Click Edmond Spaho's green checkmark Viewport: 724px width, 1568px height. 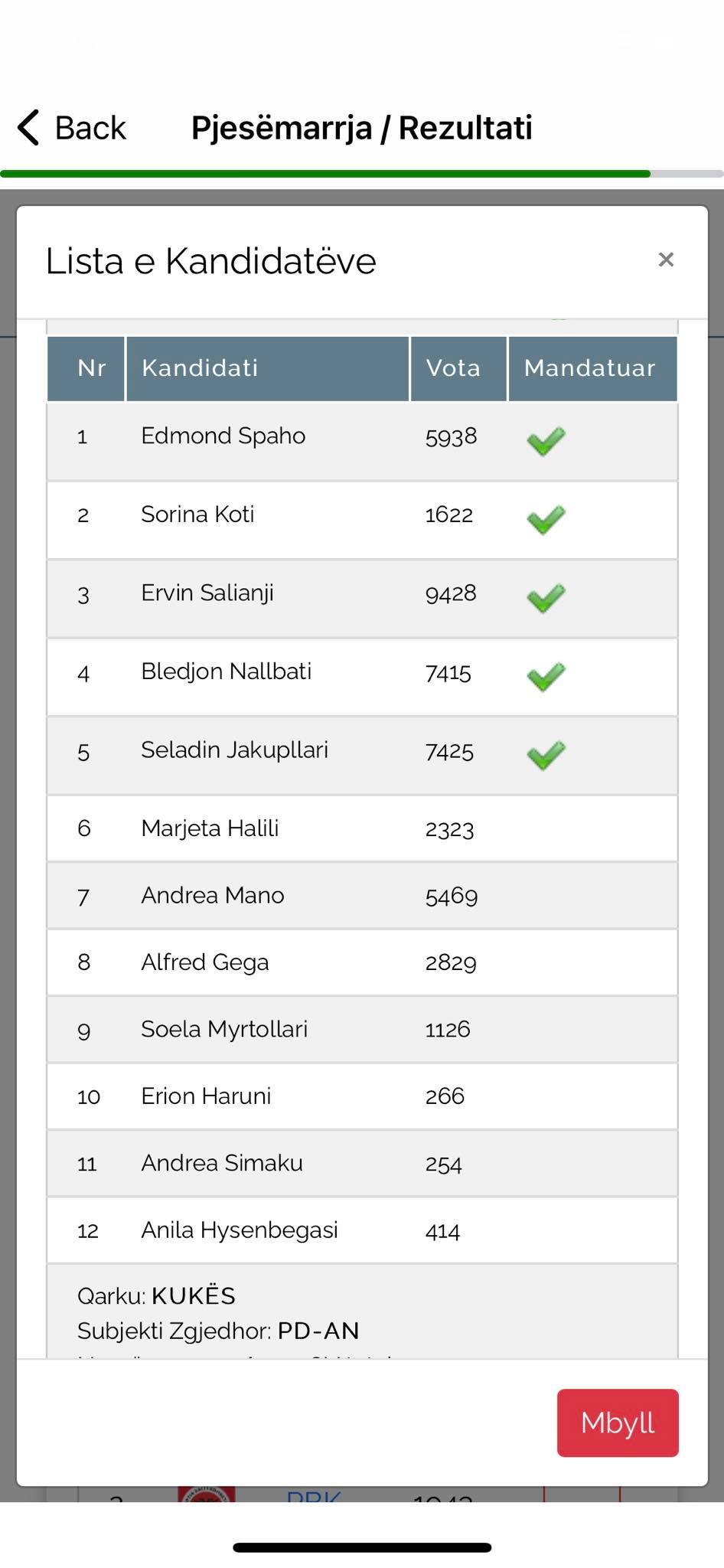pyautogui.click(x=546, y=441)
